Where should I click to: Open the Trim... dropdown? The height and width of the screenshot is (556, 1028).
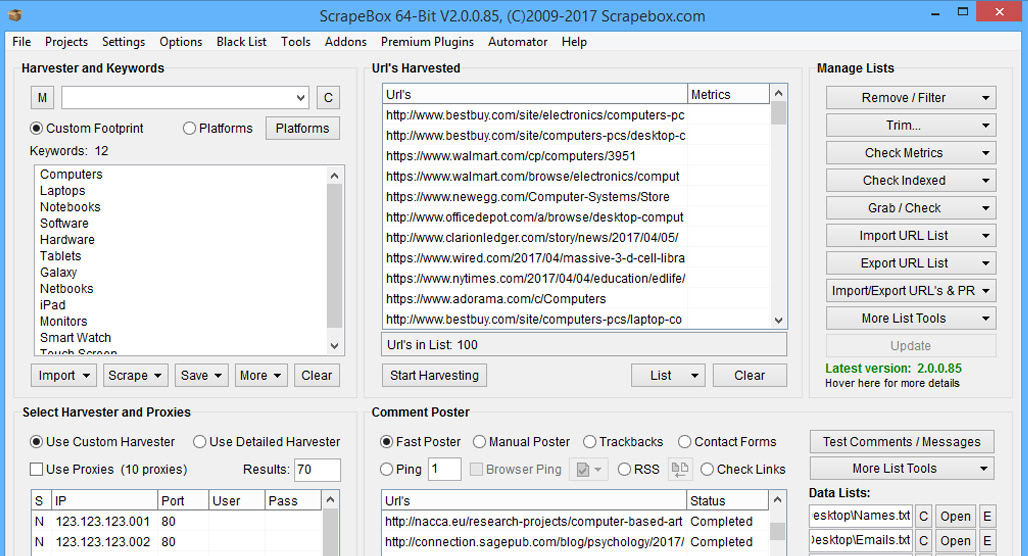pyautogui.click(x=911, y=125)
